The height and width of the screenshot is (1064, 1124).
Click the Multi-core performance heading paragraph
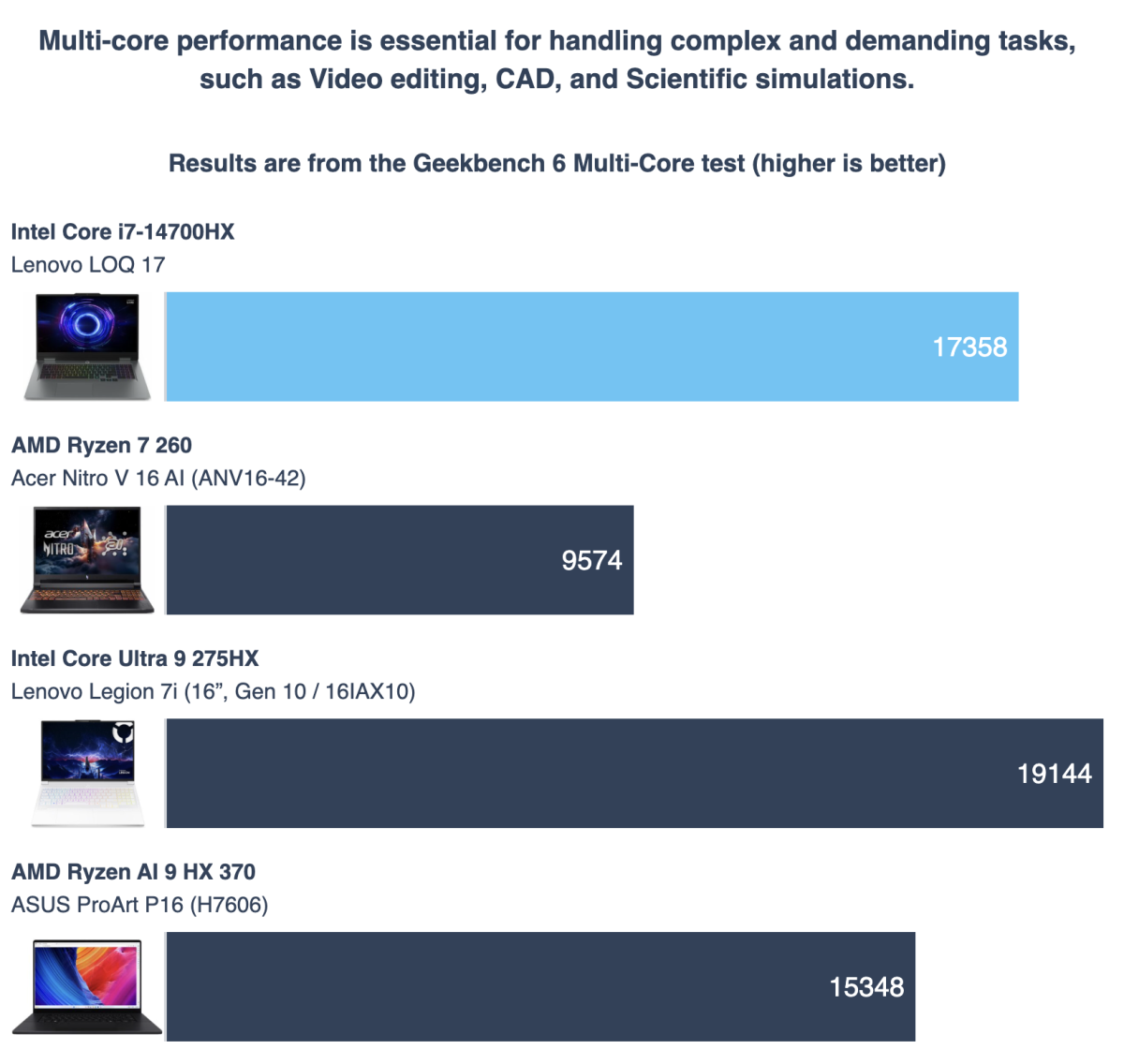tap(557, 60)
